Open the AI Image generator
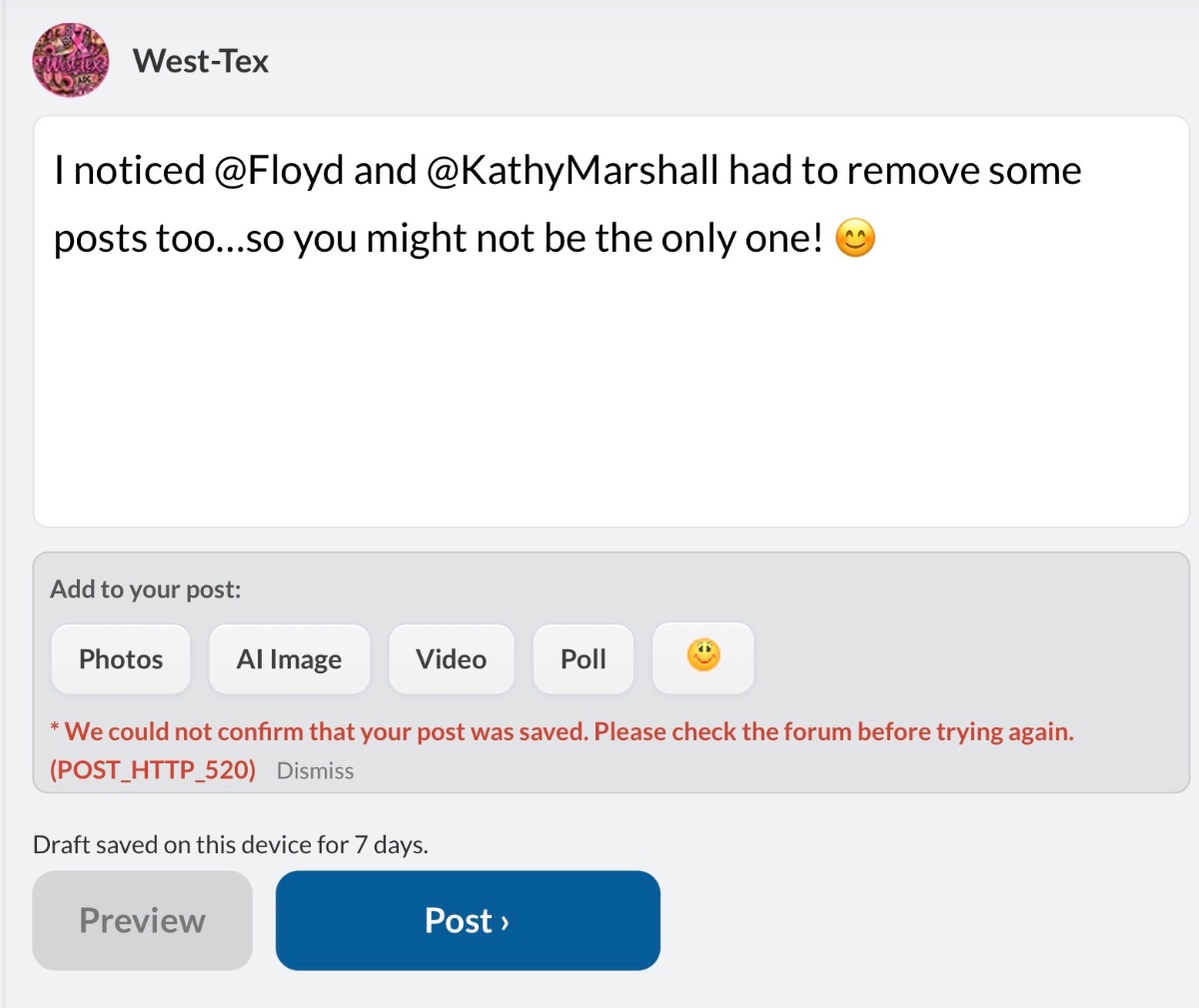 click(289, 658)
